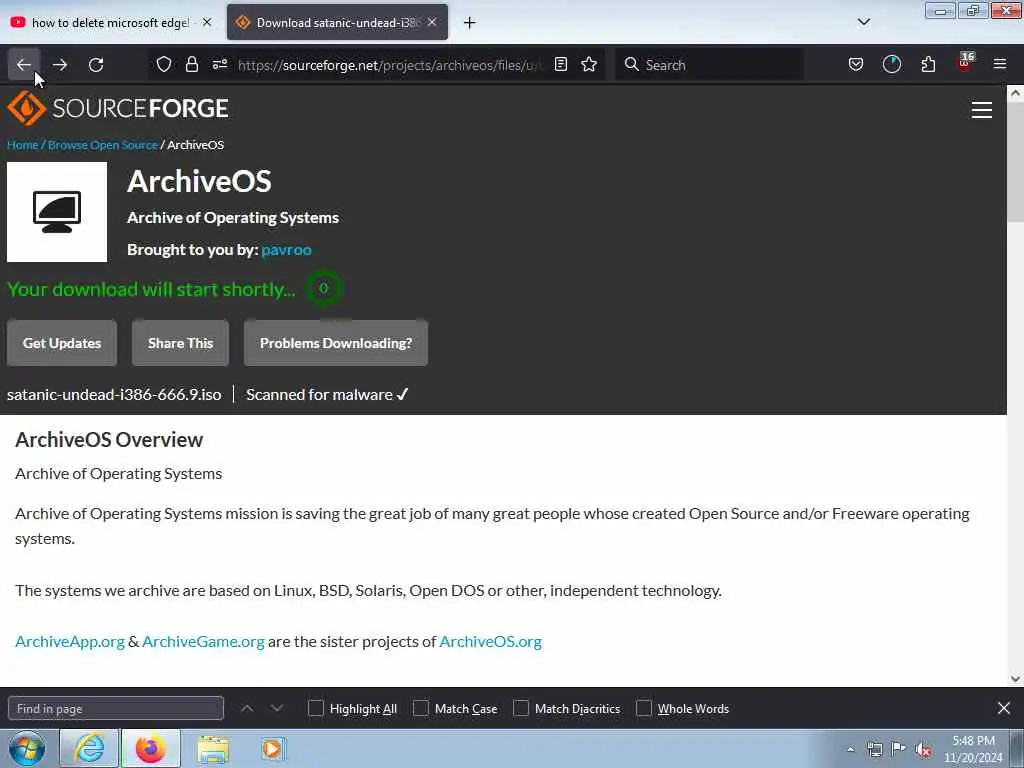Viewport: 1024px width, 768px height.
Task: Click the Find in page text field
Action: coord(116,709)
